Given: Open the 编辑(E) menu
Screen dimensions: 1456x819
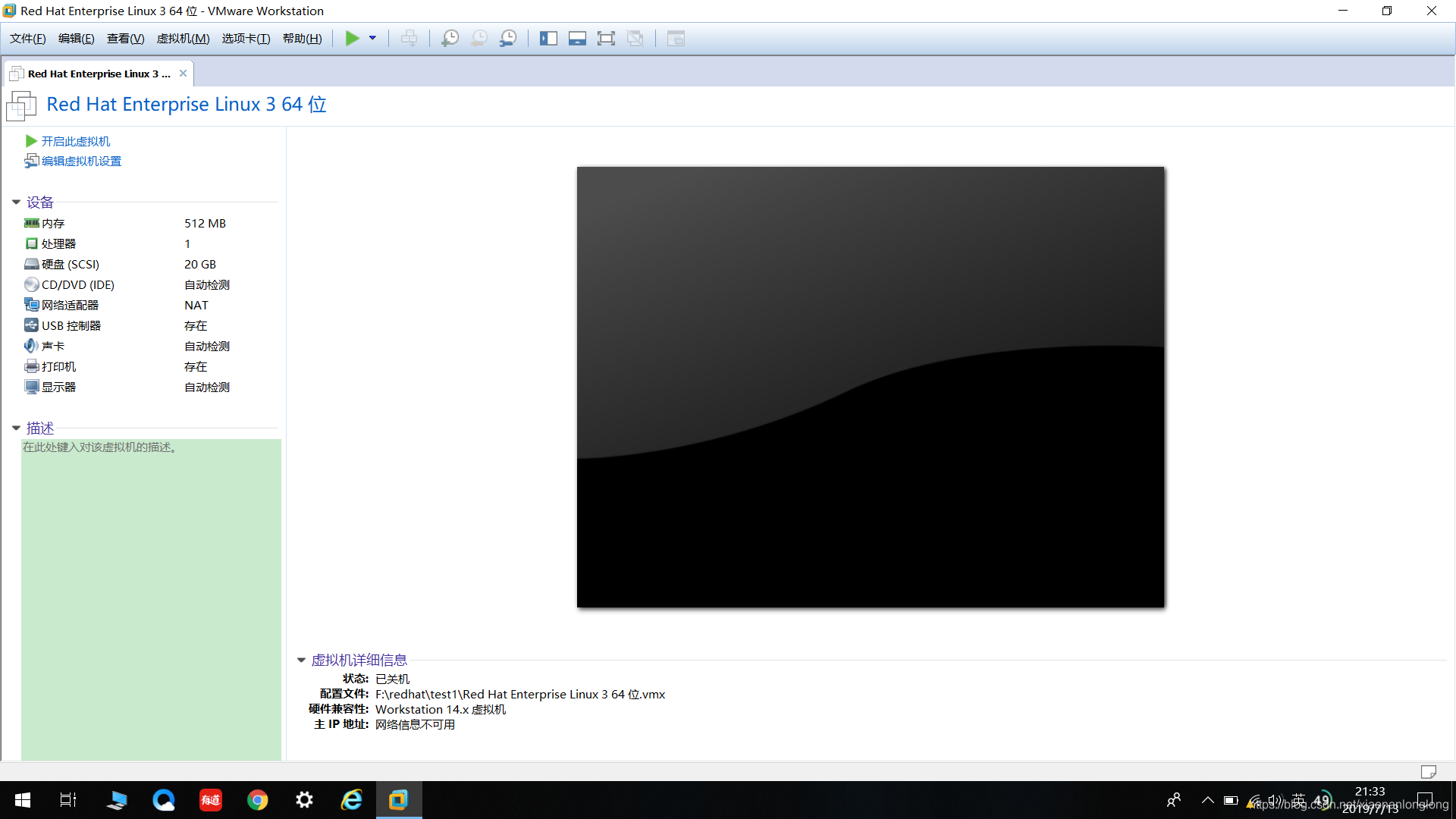Looking at the screenshot, I should click(76, 39).
